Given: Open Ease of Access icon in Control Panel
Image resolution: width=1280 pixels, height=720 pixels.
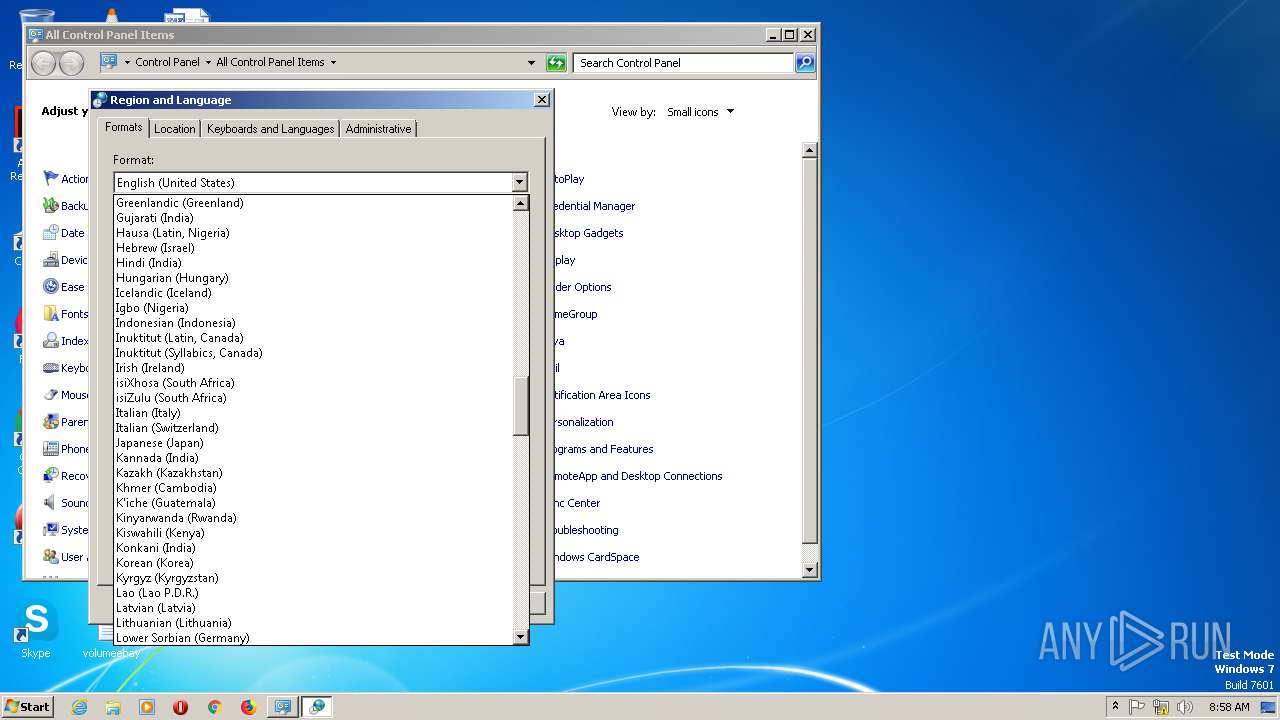Looking at the screenshot, I should tap(51, 286).
